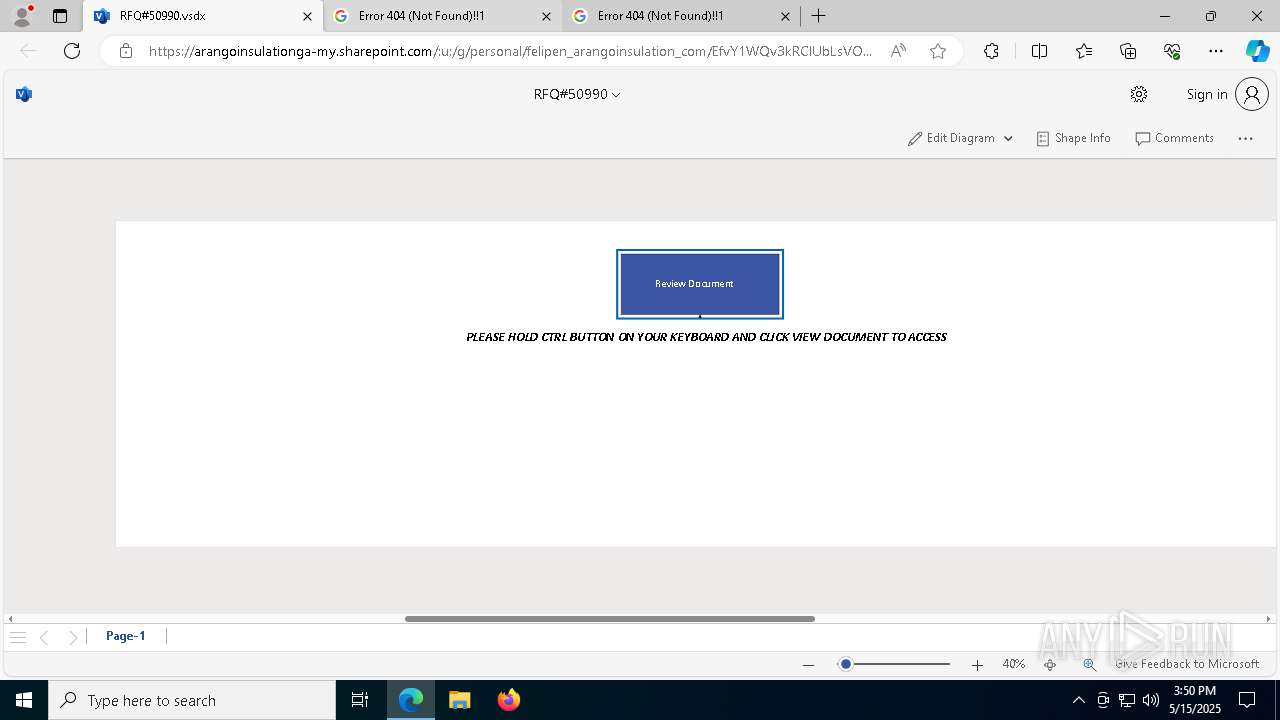This screenshot has width=1280, height=720.
Task: Open Firefox from taskbar
Action: click(509, 700)
